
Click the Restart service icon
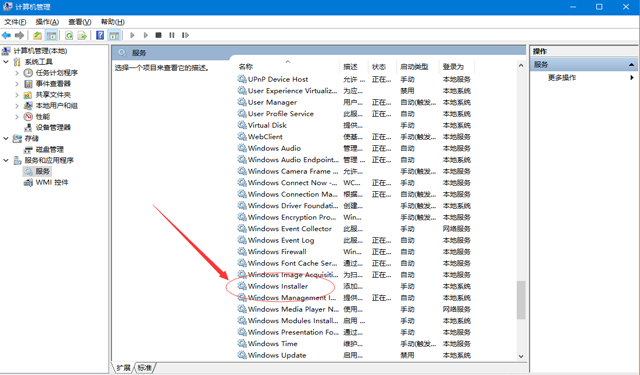(185, 36)
